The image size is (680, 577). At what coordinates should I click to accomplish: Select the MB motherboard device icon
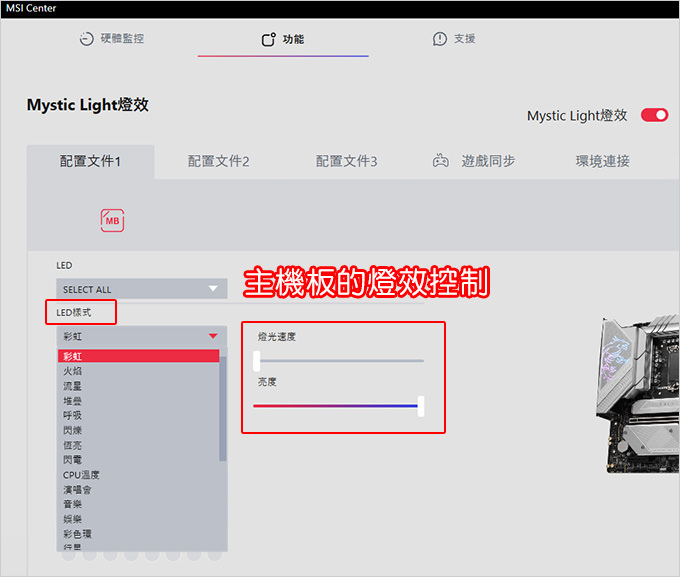coord(112,220)
